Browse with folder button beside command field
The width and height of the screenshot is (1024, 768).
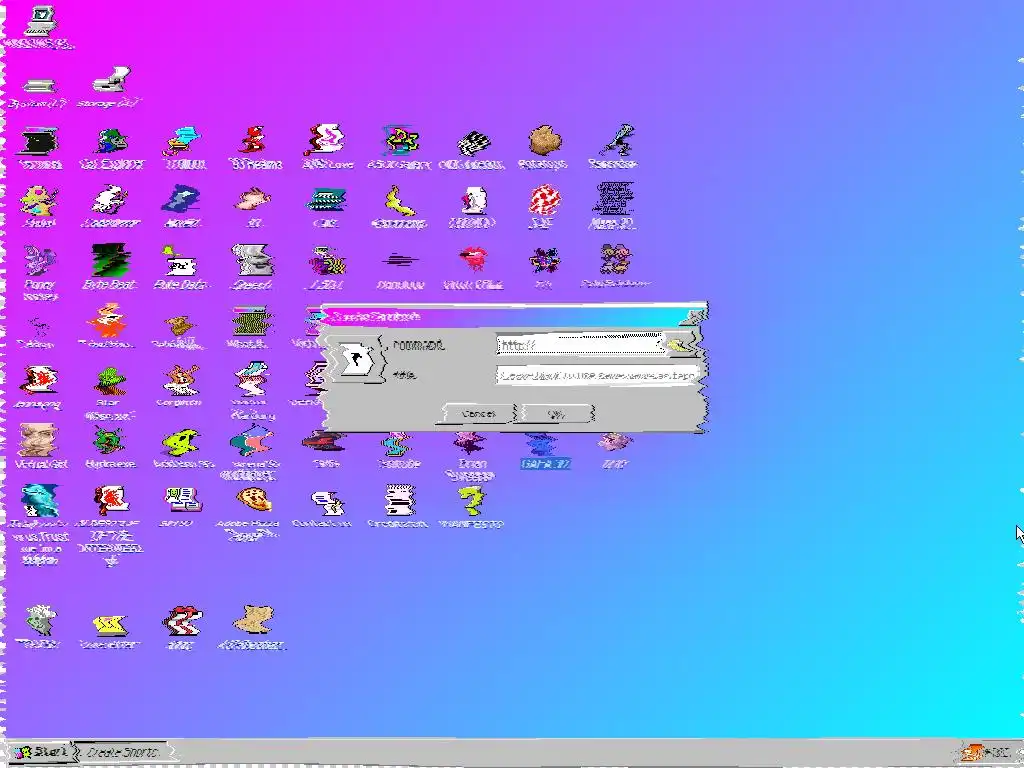(x=682, y=344)
